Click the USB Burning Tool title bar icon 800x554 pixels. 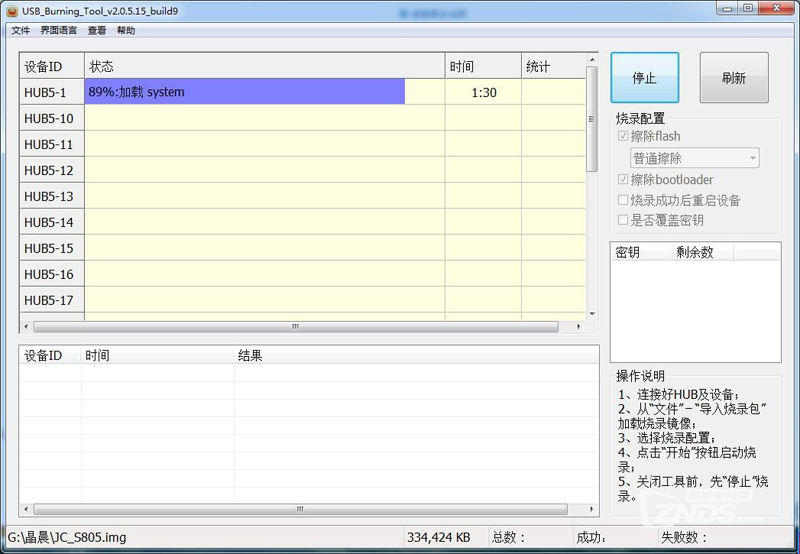(x=12, y=11)
